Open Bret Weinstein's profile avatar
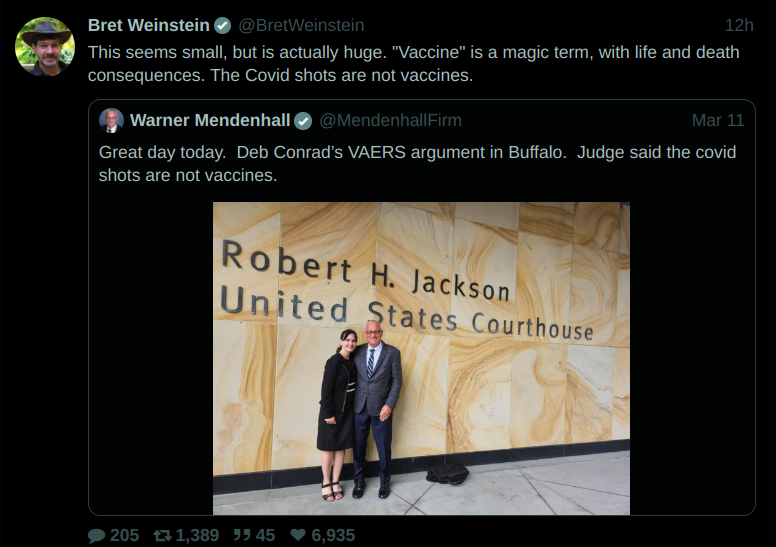Image resolution: width=776 pixels, height=547 pixels. click(45, 47)
